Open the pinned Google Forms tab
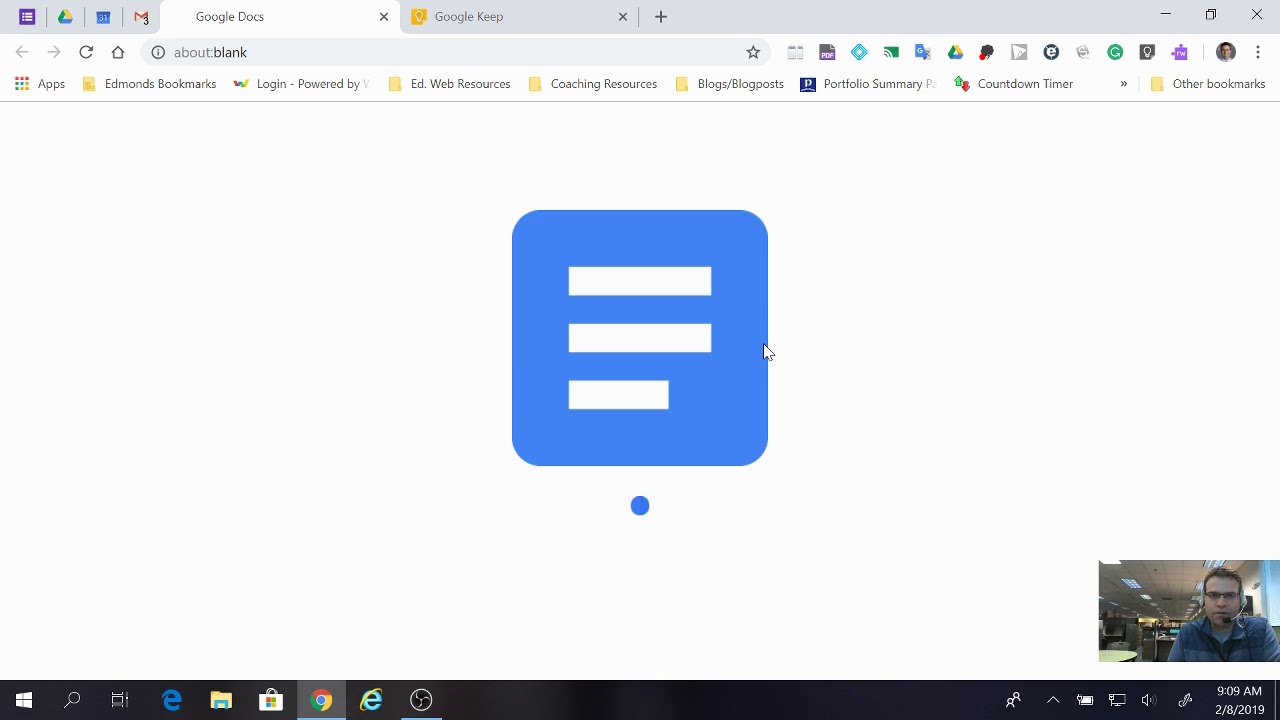This screenshot has width=1280, height=720. 27,17
